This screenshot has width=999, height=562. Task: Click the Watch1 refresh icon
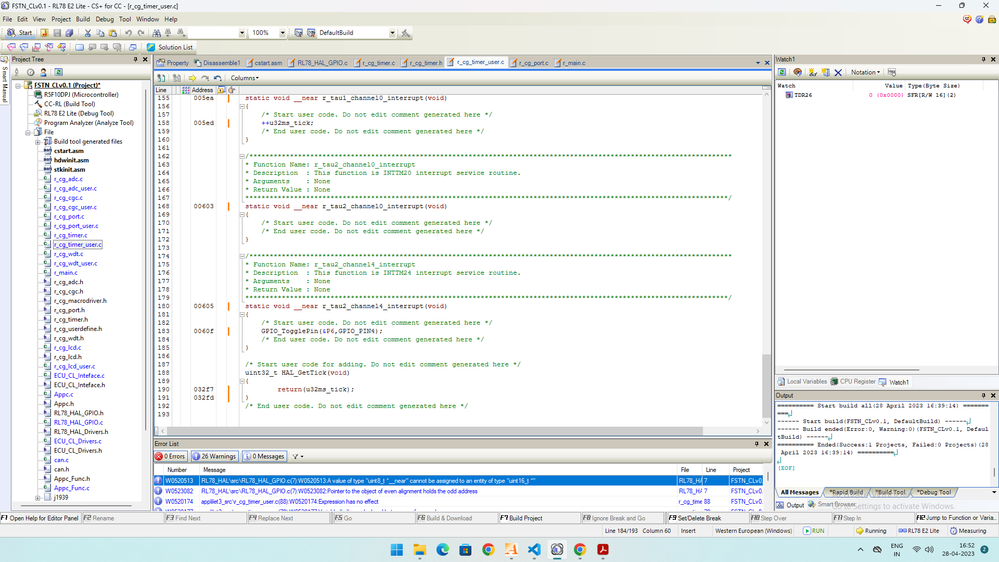click(782, 73)
